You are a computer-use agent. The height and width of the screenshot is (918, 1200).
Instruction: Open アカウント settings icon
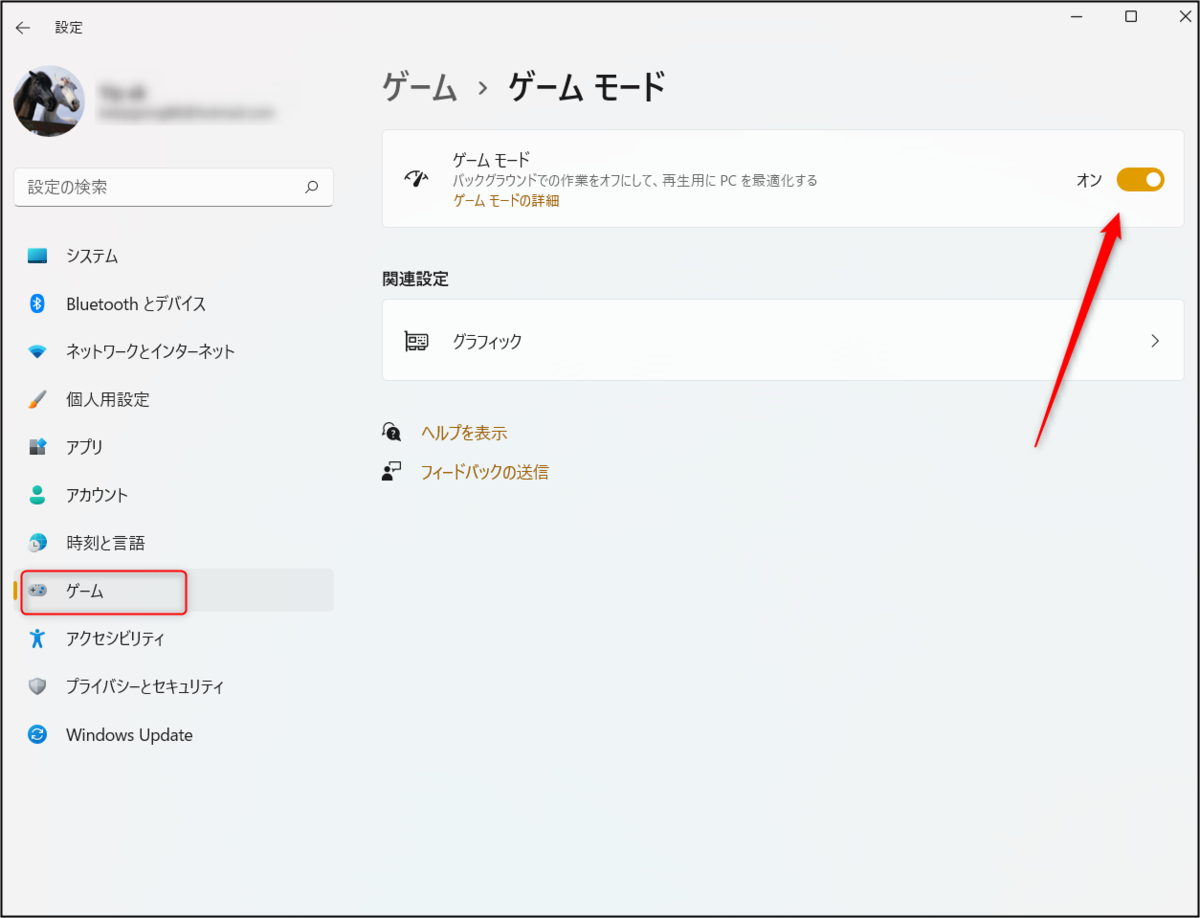[x=37, y=495]
